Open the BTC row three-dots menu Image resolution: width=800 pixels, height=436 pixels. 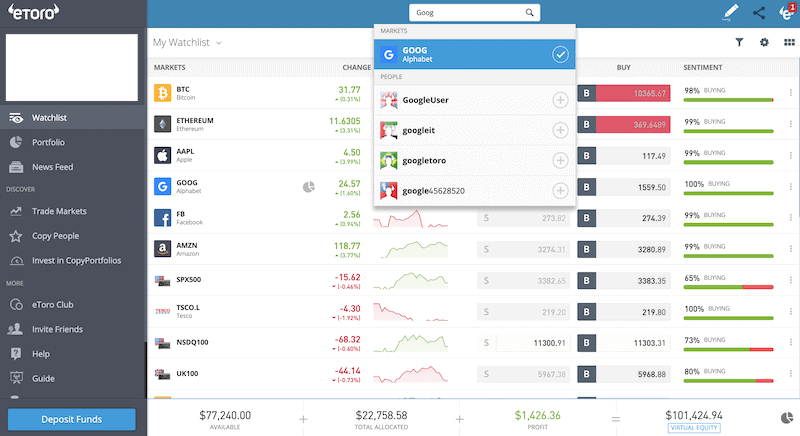tap(790, 93)
